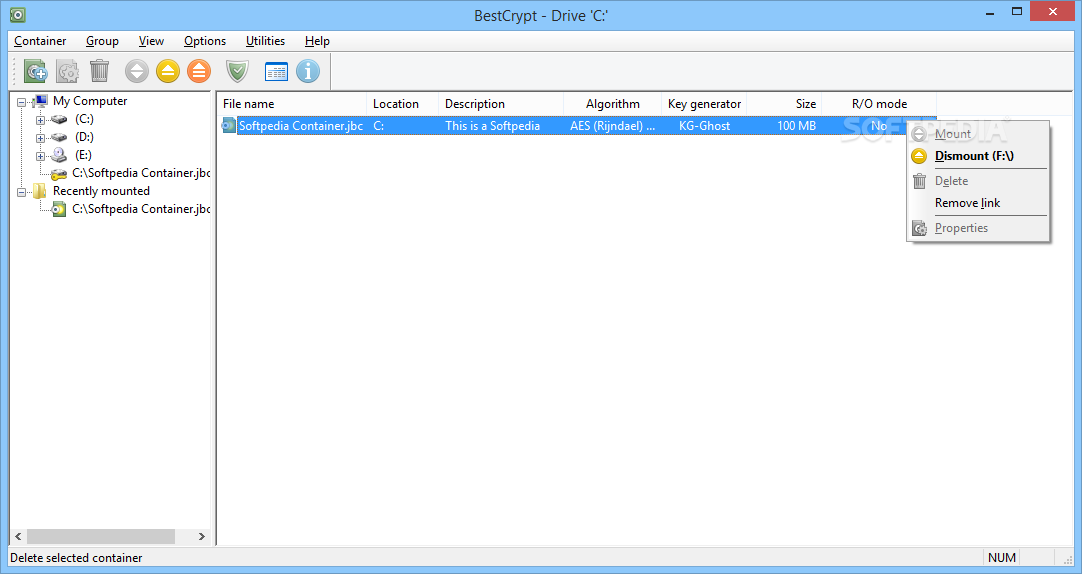Choose Mount in the context menu
Viewport: 1082px width, 574px height.
[978, 134]
